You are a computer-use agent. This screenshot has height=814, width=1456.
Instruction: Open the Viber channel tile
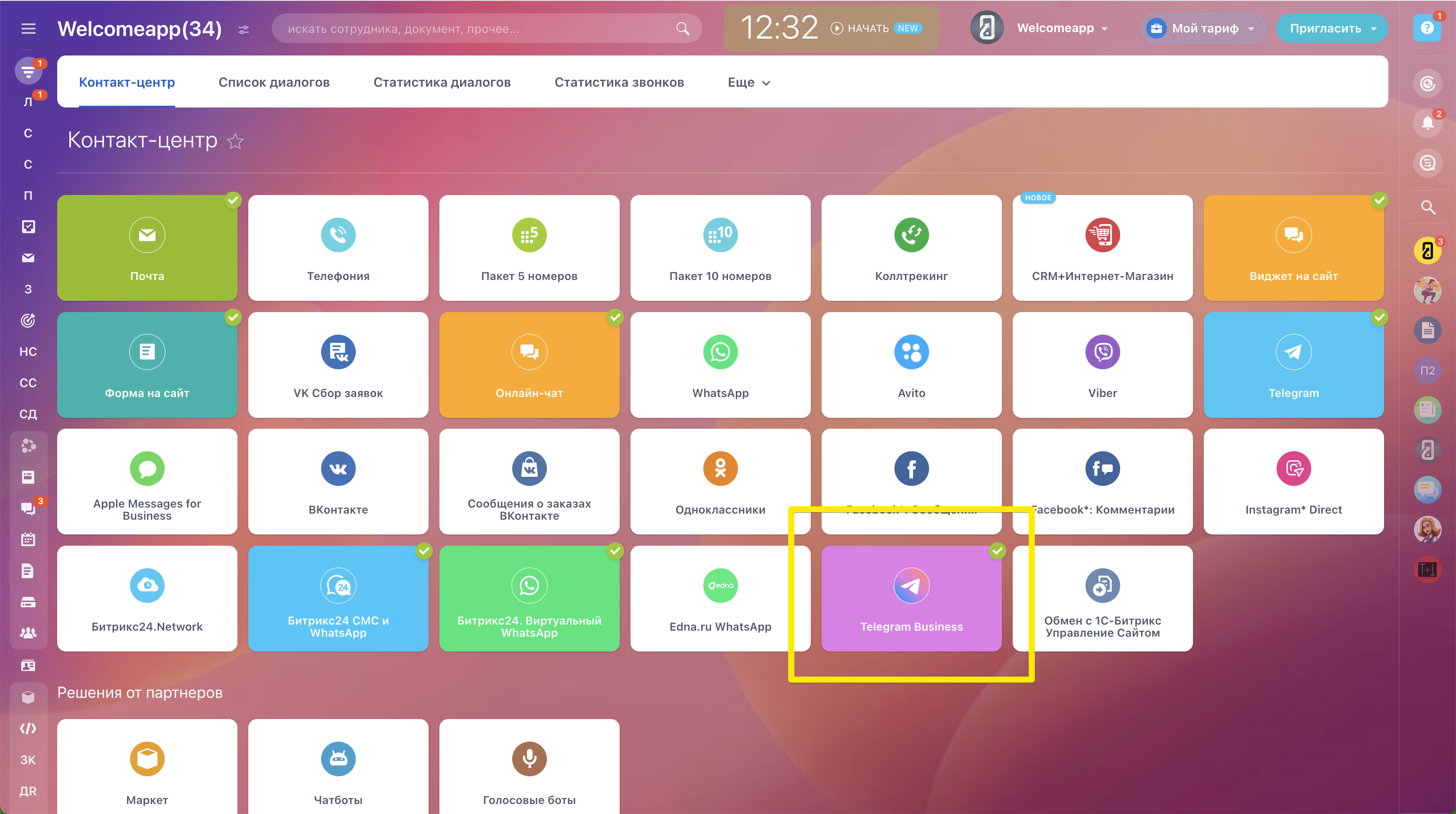1102,365
